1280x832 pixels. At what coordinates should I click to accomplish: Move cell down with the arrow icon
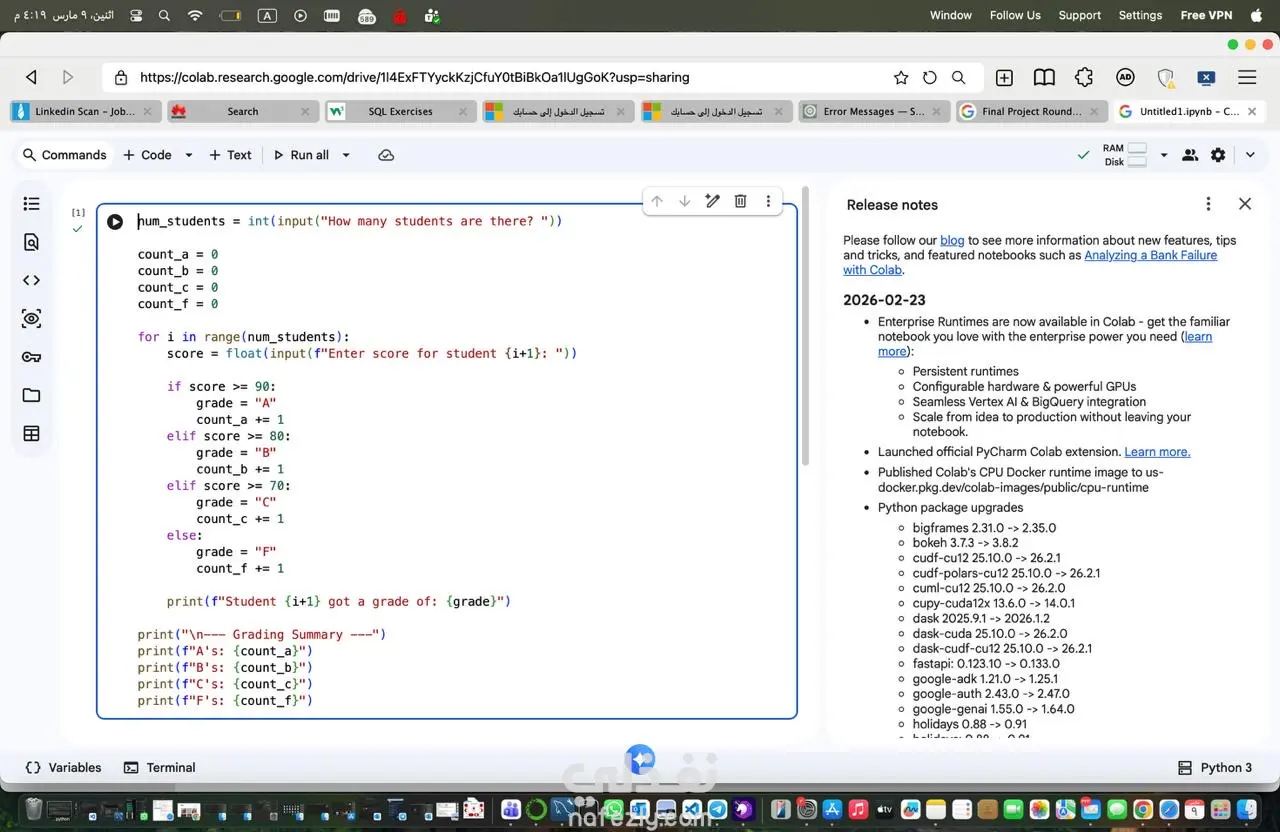click(685, 201)
